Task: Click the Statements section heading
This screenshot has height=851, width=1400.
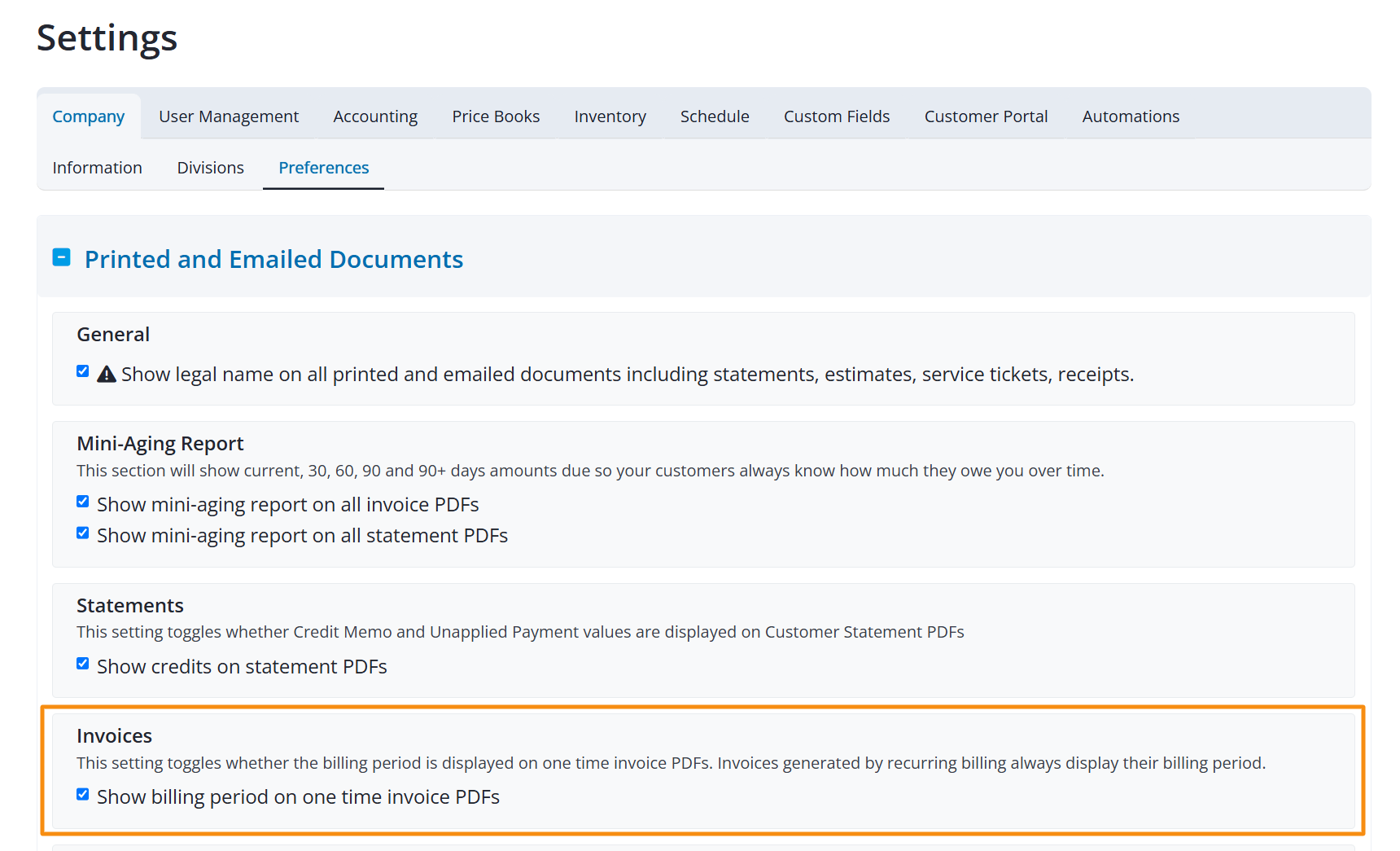Action: point(130,606)
